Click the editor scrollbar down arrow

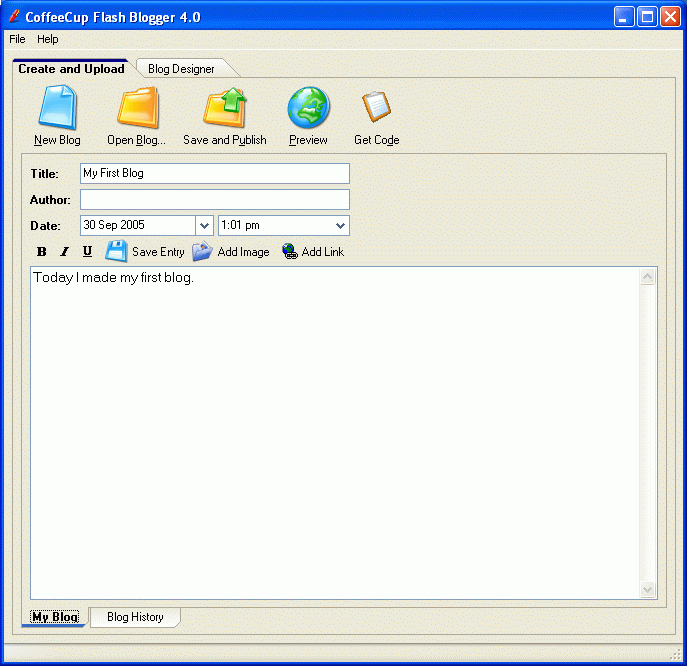[x=647, y=590]
